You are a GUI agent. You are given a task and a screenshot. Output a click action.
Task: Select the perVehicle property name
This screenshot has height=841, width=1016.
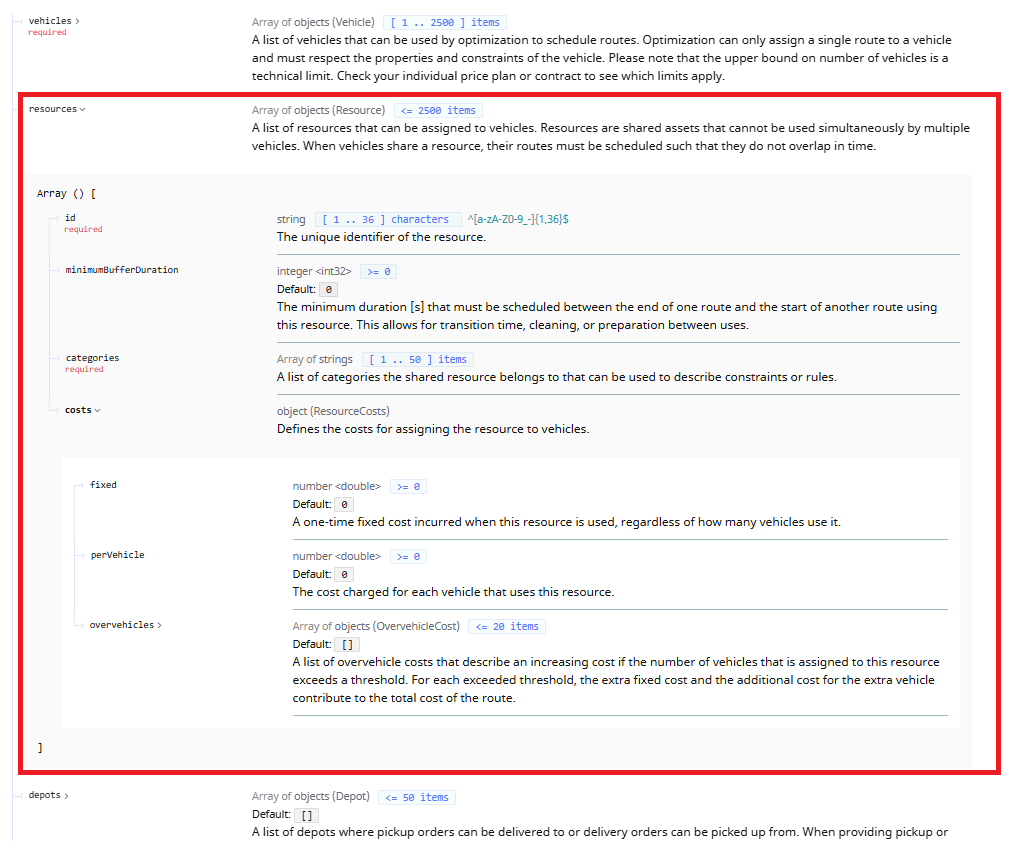pos(117,555)
